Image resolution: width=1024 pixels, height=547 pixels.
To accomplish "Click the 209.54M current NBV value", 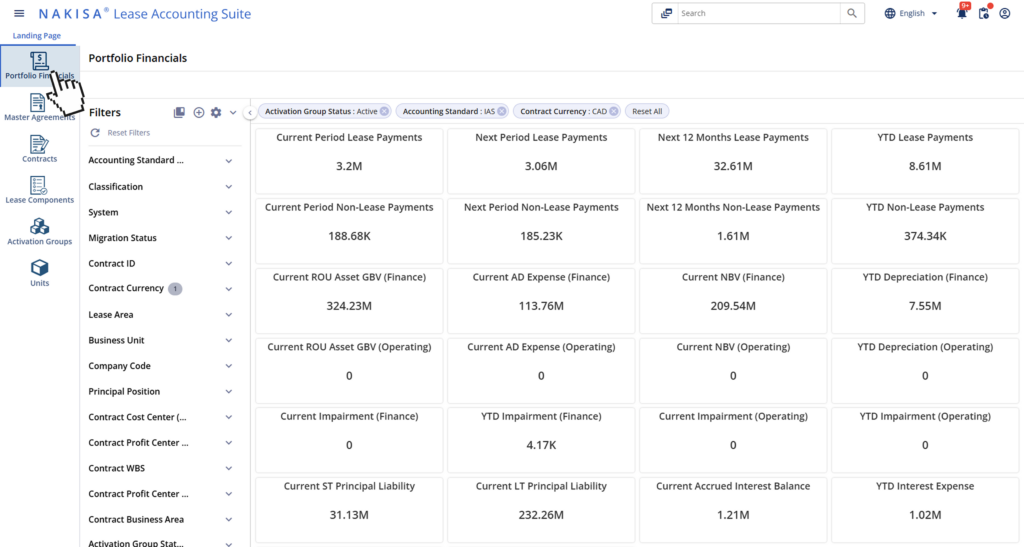I will [x=733, y=305].
